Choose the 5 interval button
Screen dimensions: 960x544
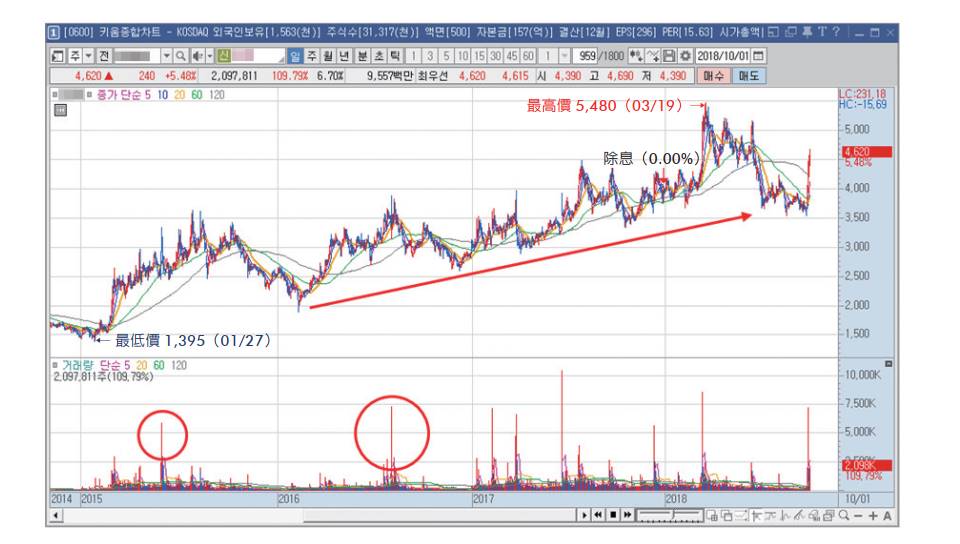446,56
